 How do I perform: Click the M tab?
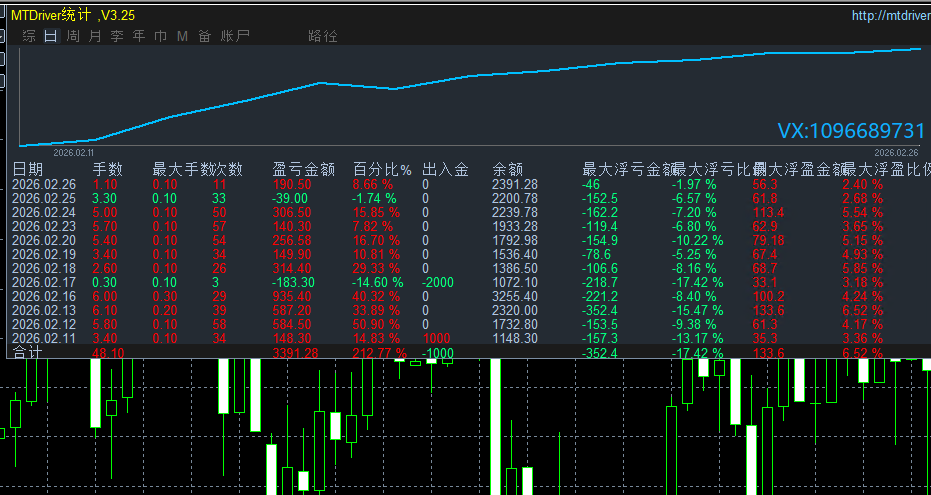click(x=182, y=36)
